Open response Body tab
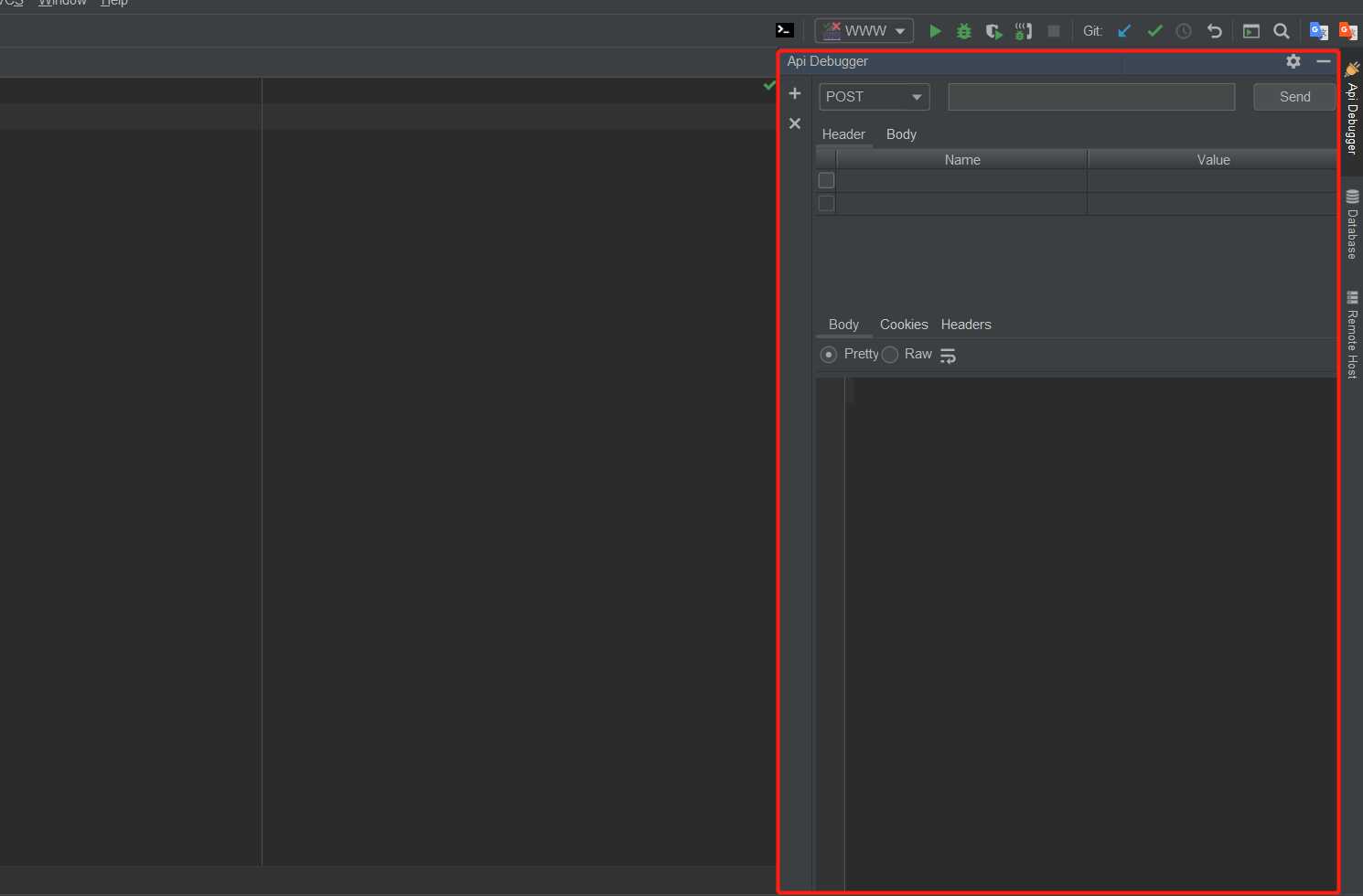The width and height of the screenshot is (1363, 896). (843, 325)
